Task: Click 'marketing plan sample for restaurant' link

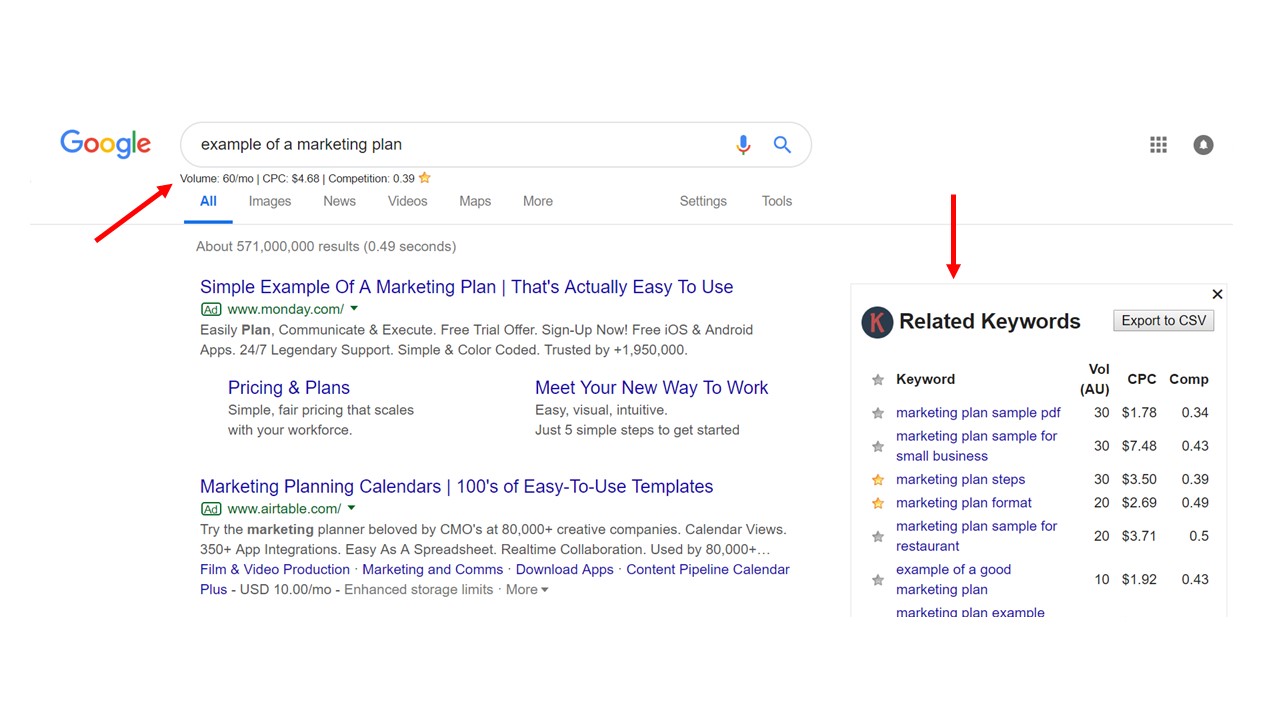Action: tap(976, 536)
